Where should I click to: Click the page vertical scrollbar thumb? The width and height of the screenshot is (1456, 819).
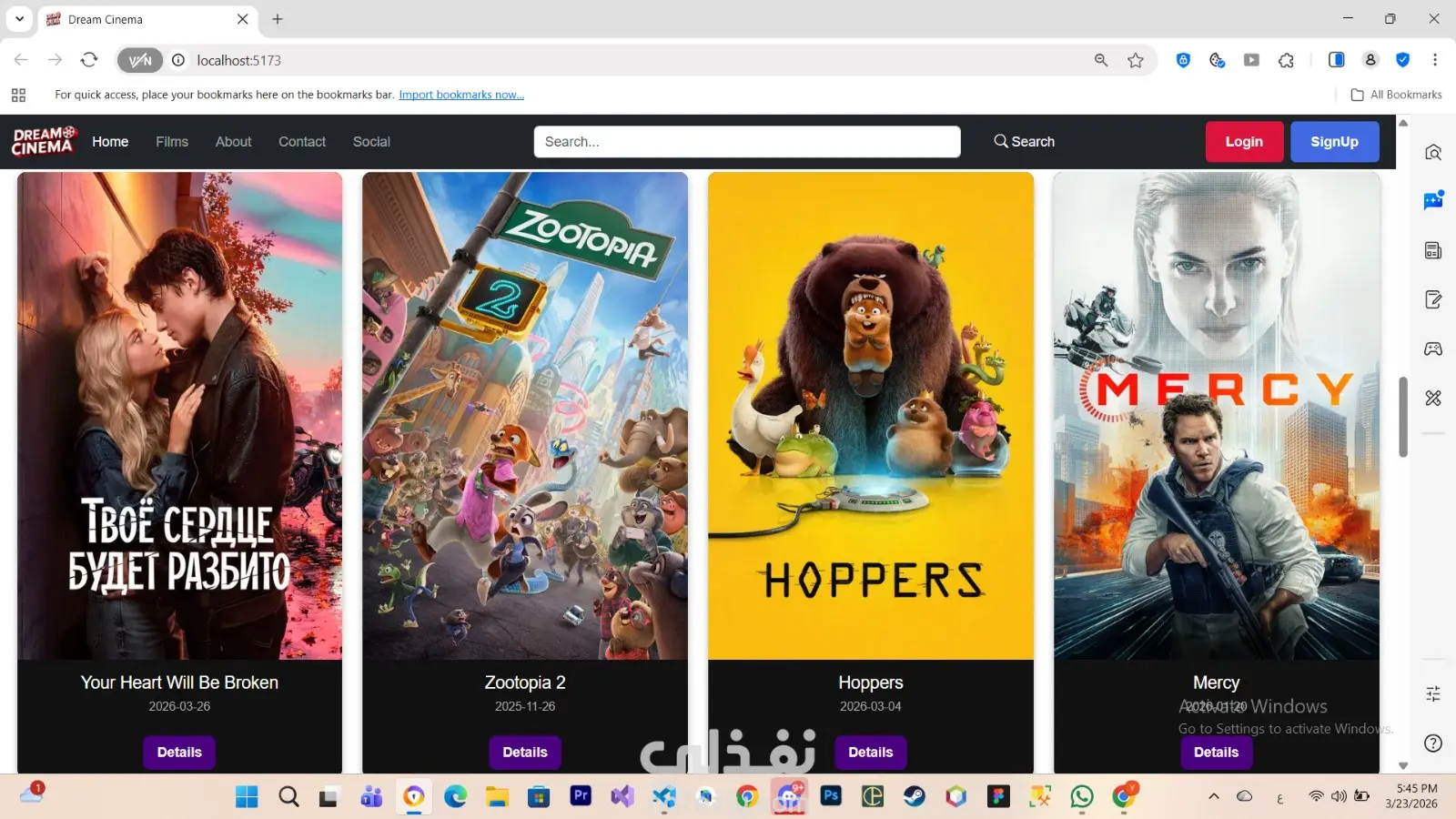[x=1403, y=417]
